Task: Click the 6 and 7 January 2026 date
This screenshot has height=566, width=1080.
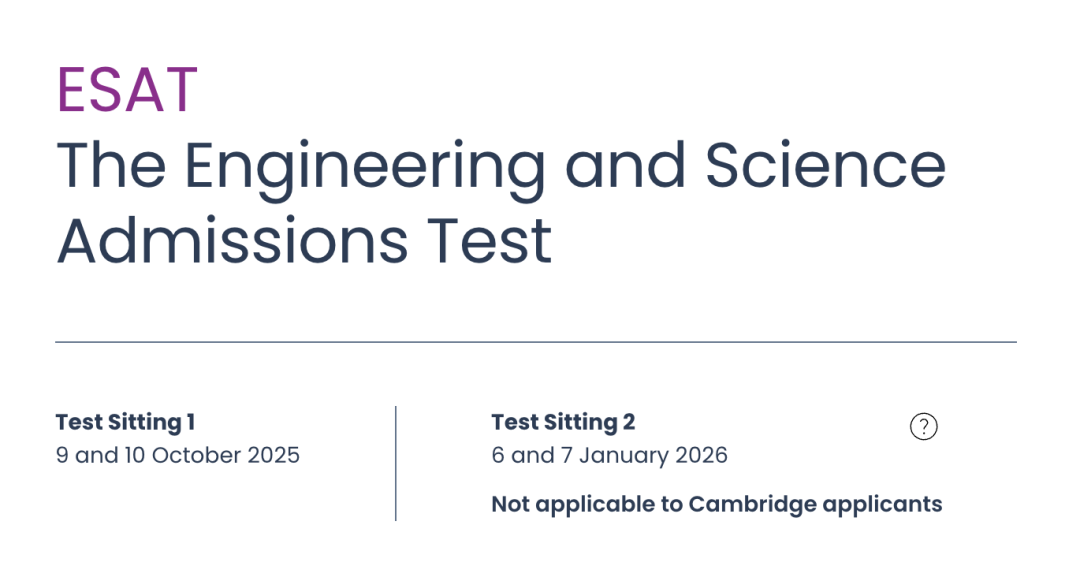Action: 610,456
